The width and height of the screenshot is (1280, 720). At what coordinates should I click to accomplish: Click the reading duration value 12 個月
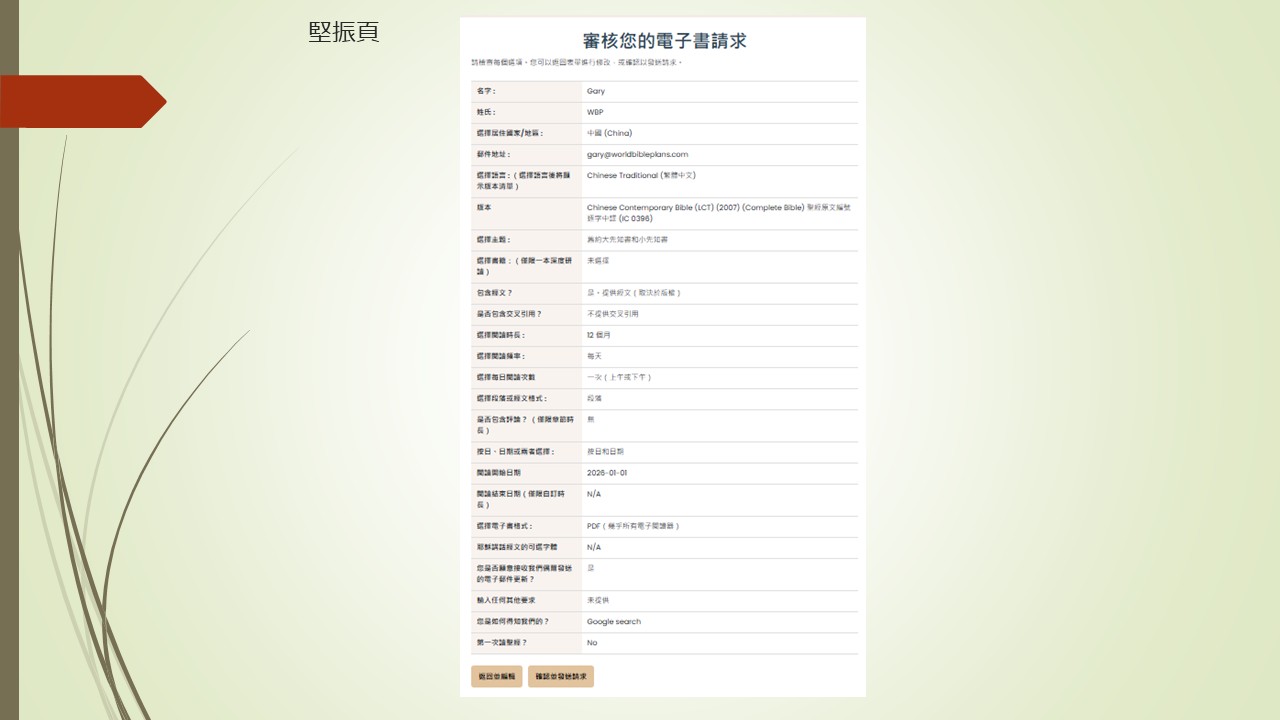click(600, 335)
